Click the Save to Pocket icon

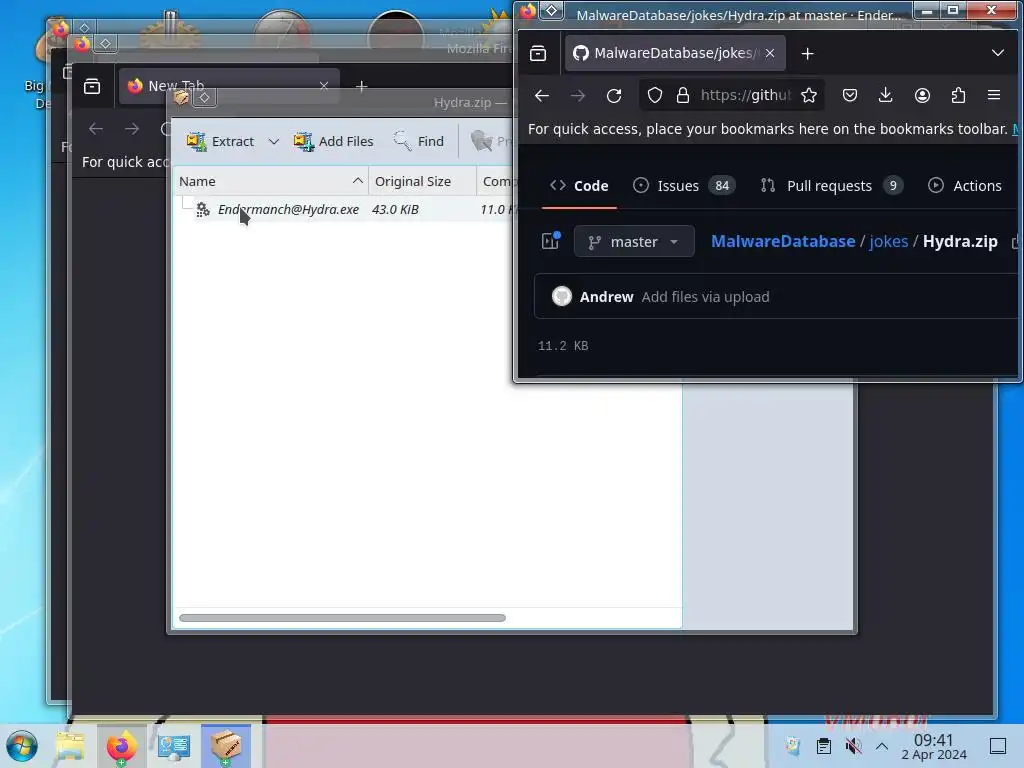coord(850,95)
